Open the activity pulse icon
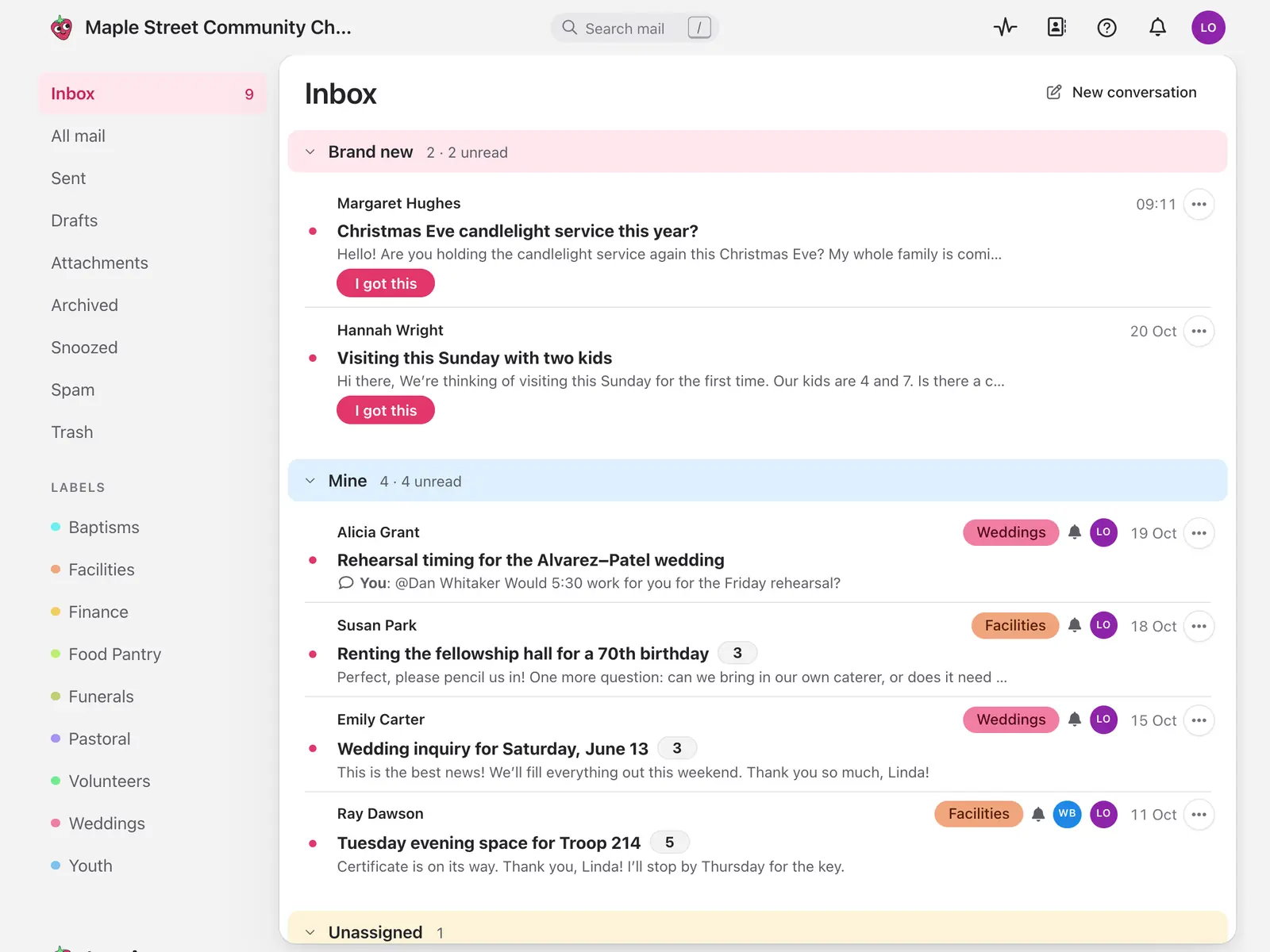 point(1005,28)
